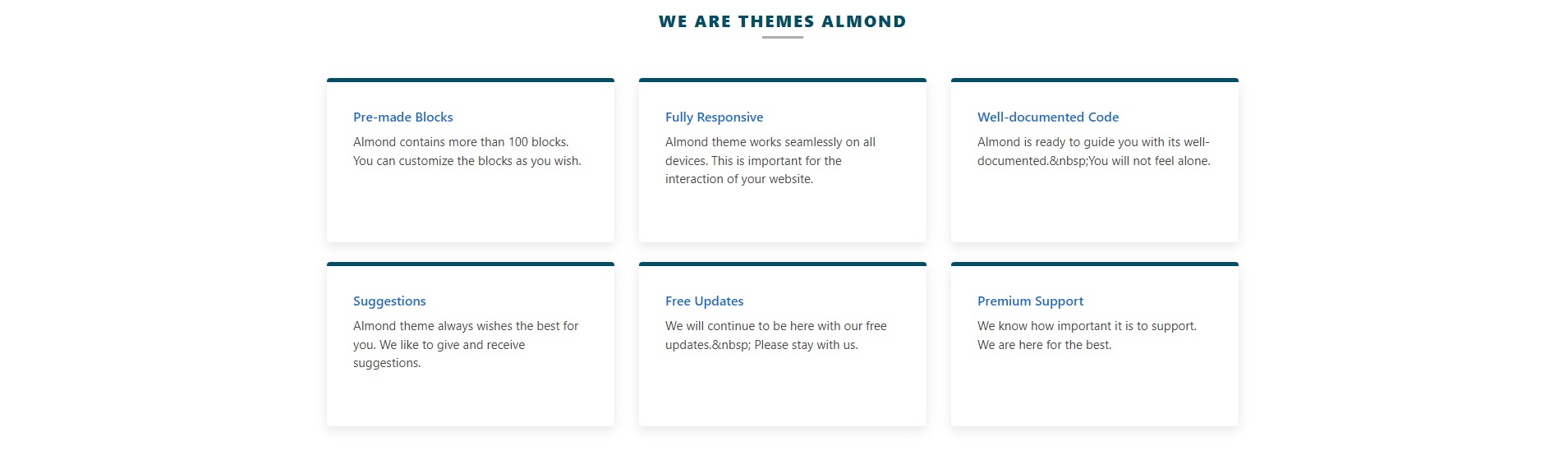The height and width of the screenshot is (464, 1568).
Task: Click the We know how important support text
Action: click(1087, 335)
